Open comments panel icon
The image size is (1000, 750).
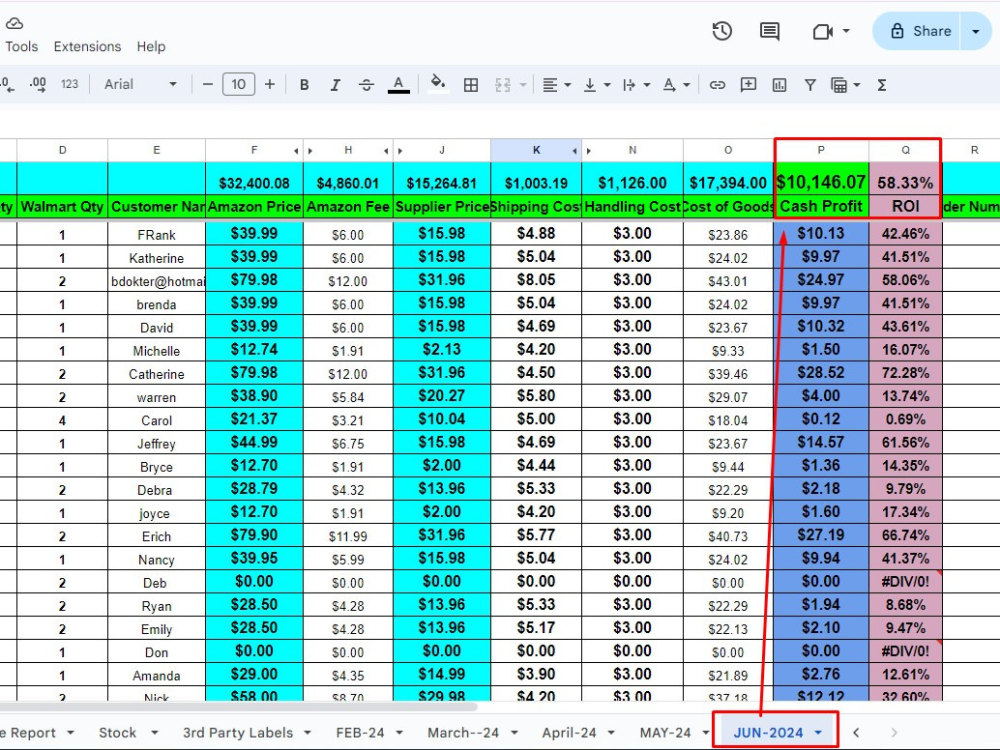(770, 31)
